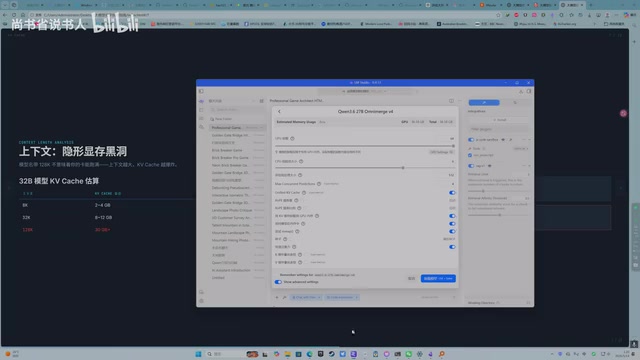Viewport: 640px width, 360px height.
Task: Click the wrench icon on js-code-sandbox plugin
Action: [x=510, y=140]
